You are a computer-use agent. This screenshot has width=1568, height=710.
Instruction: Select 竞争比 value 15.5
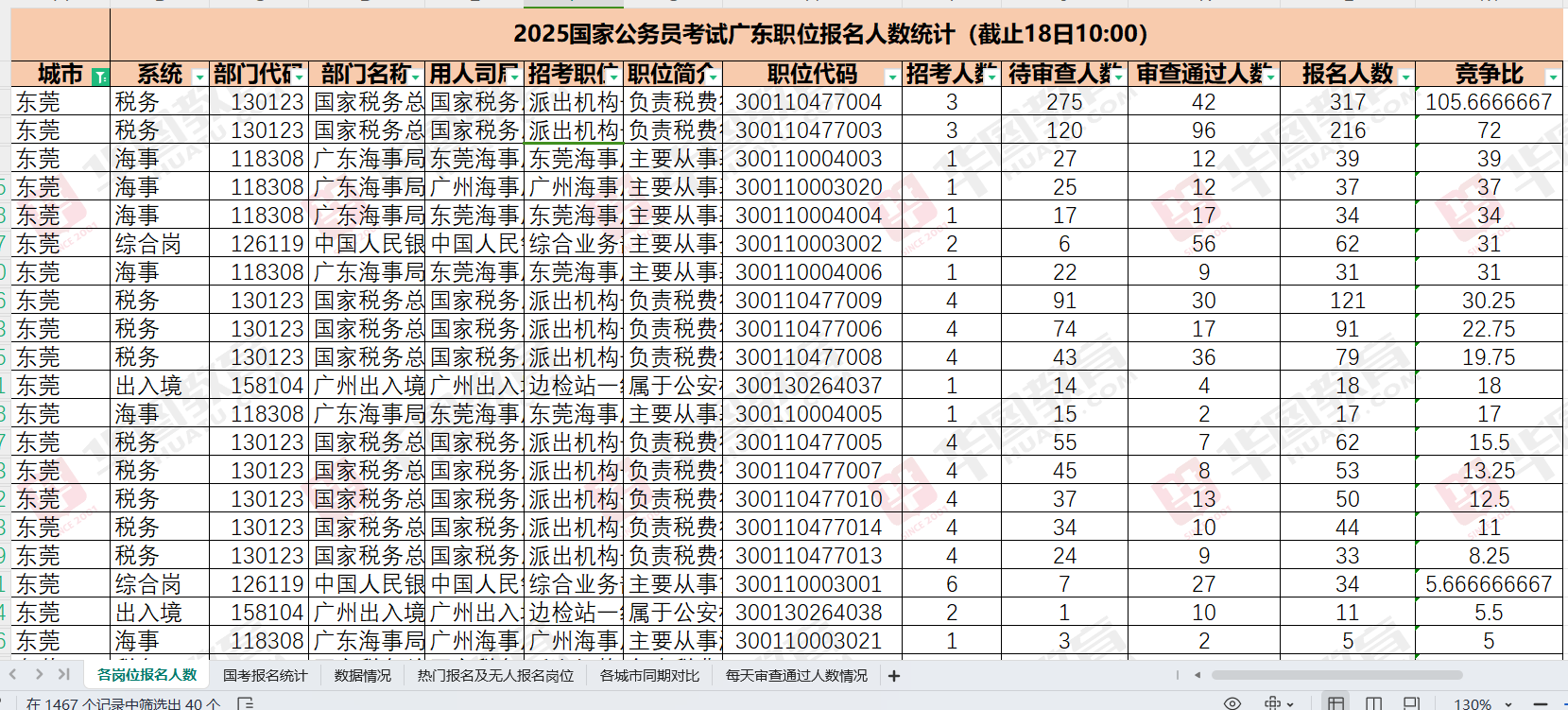coord(1489,442)
